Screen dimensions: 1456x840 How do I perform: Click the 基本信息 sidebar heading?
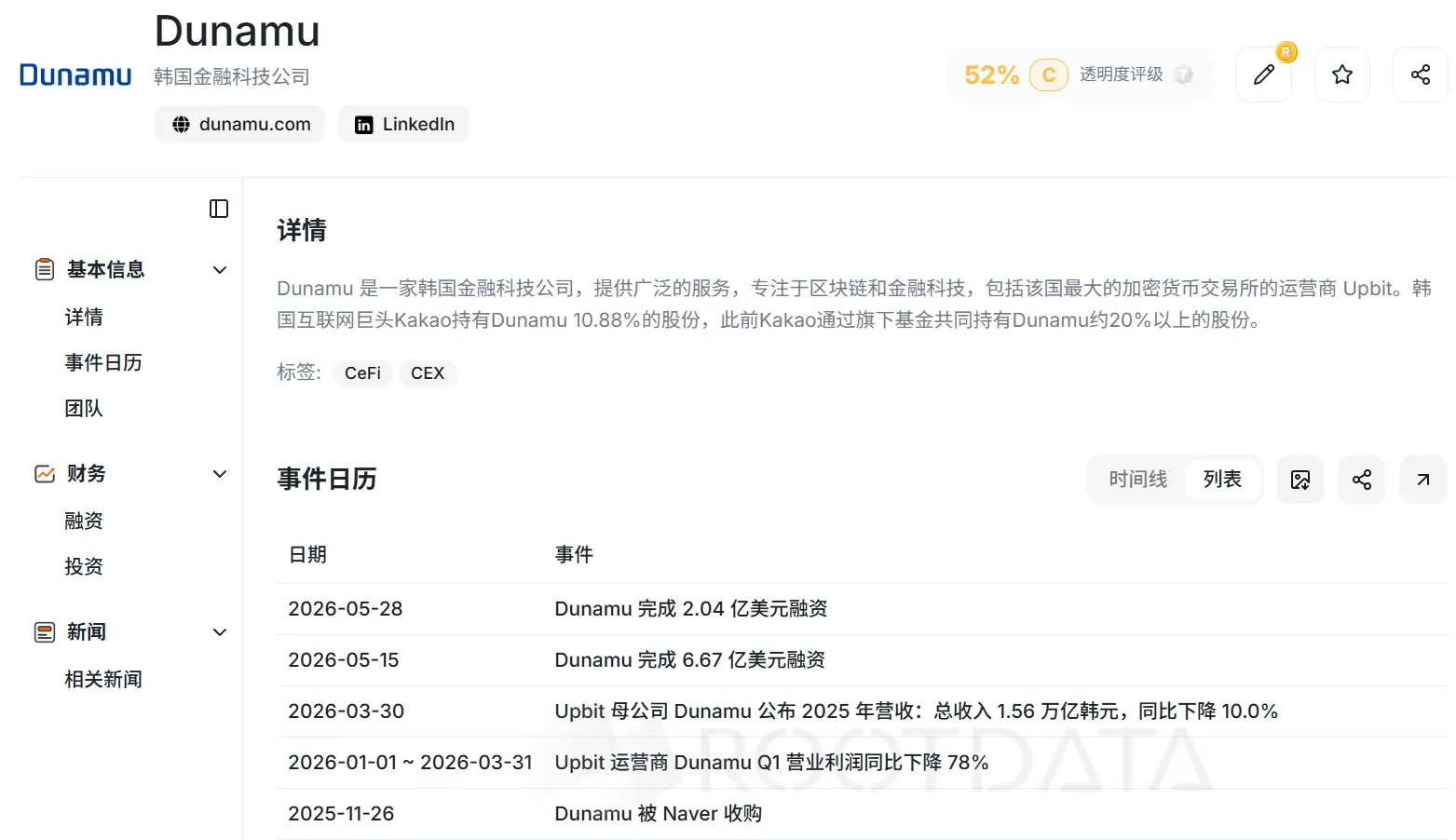[106, 270]
